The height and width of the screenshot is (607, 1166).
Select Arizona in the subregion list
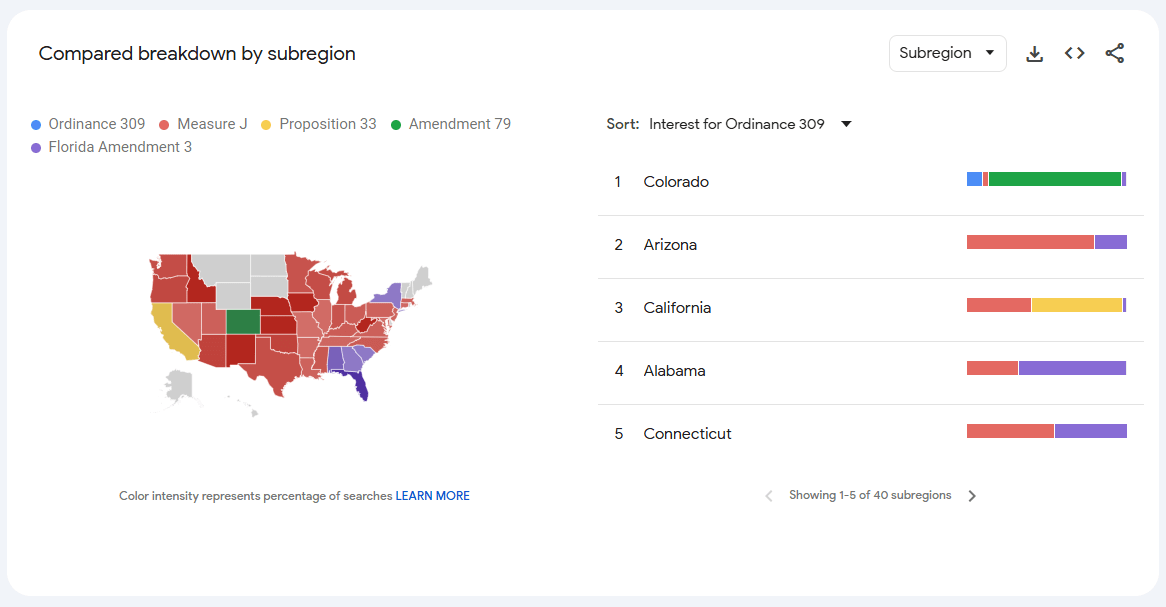(x=670, y=245)
